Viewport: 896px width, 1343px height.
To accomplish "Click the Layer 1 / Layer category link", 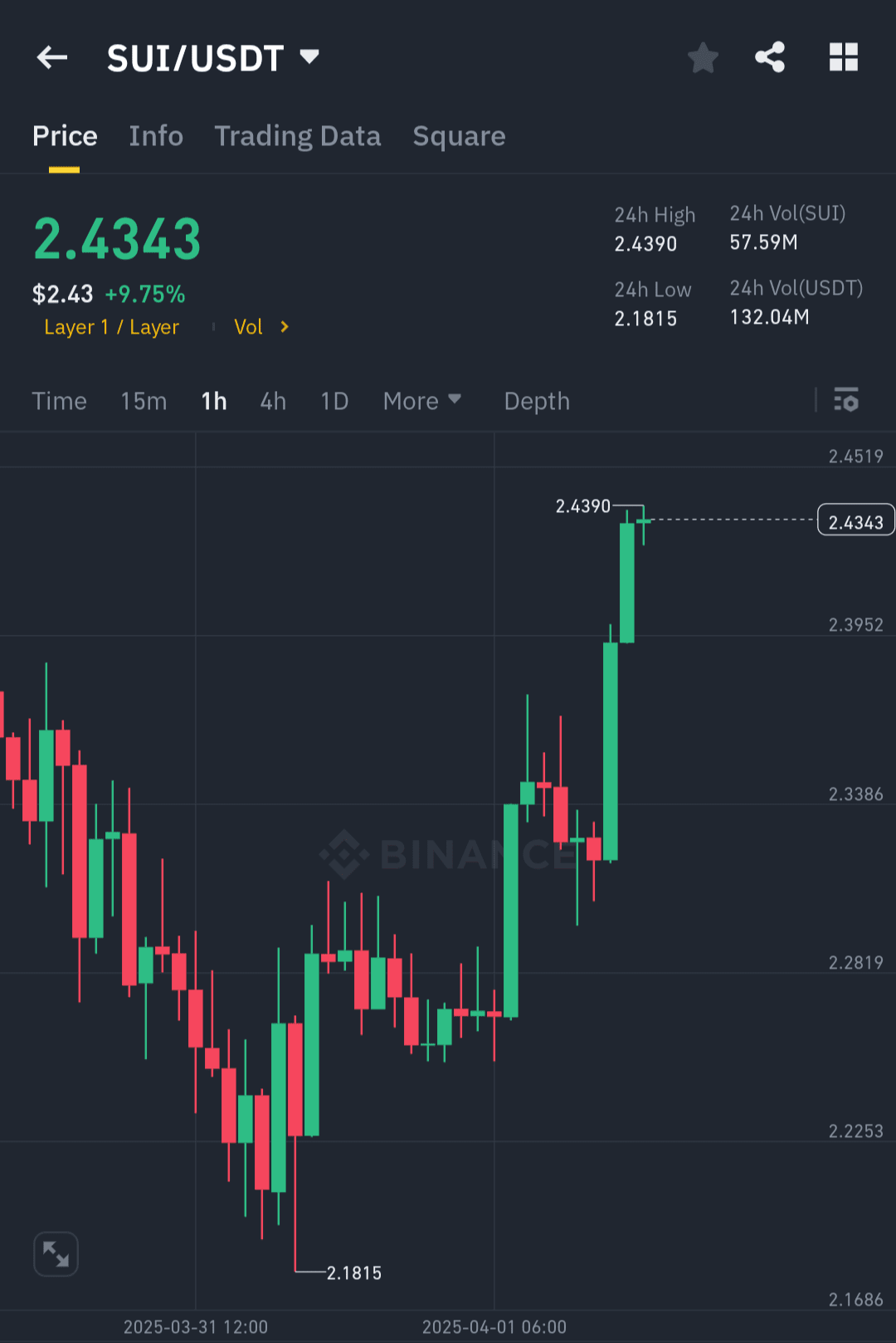I will pos(112,327).
